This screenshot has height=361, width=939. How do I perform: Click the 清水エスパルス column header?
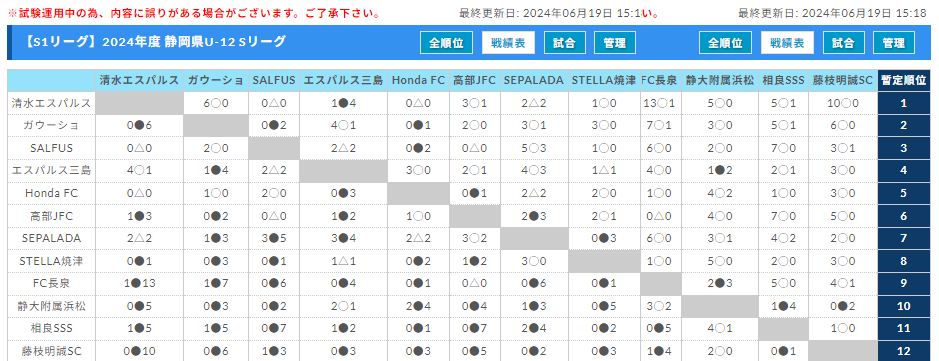point(140,80)
